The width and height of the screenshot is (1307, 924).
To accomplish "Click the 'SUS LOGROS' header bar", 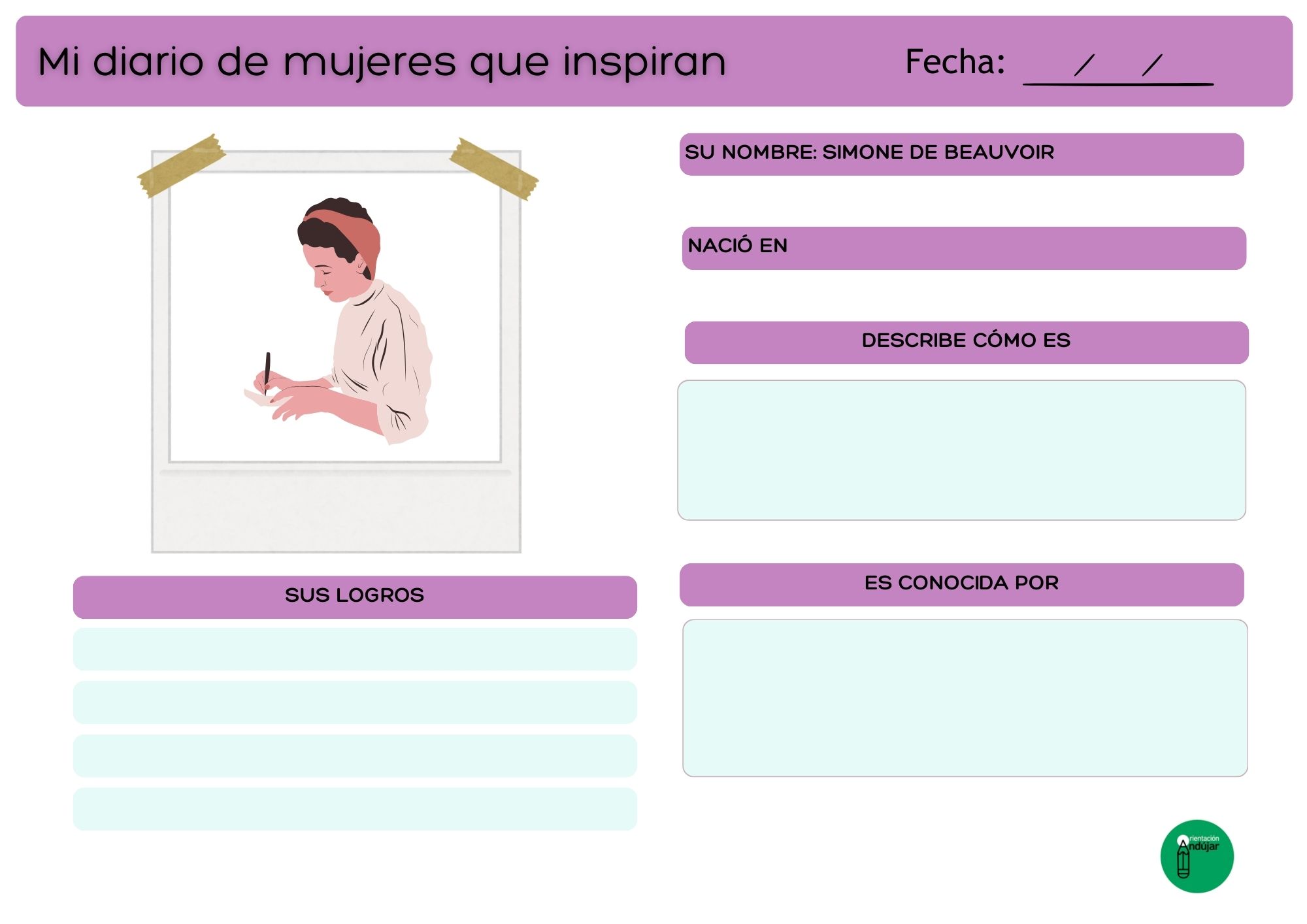I will [x=355, y=597].
